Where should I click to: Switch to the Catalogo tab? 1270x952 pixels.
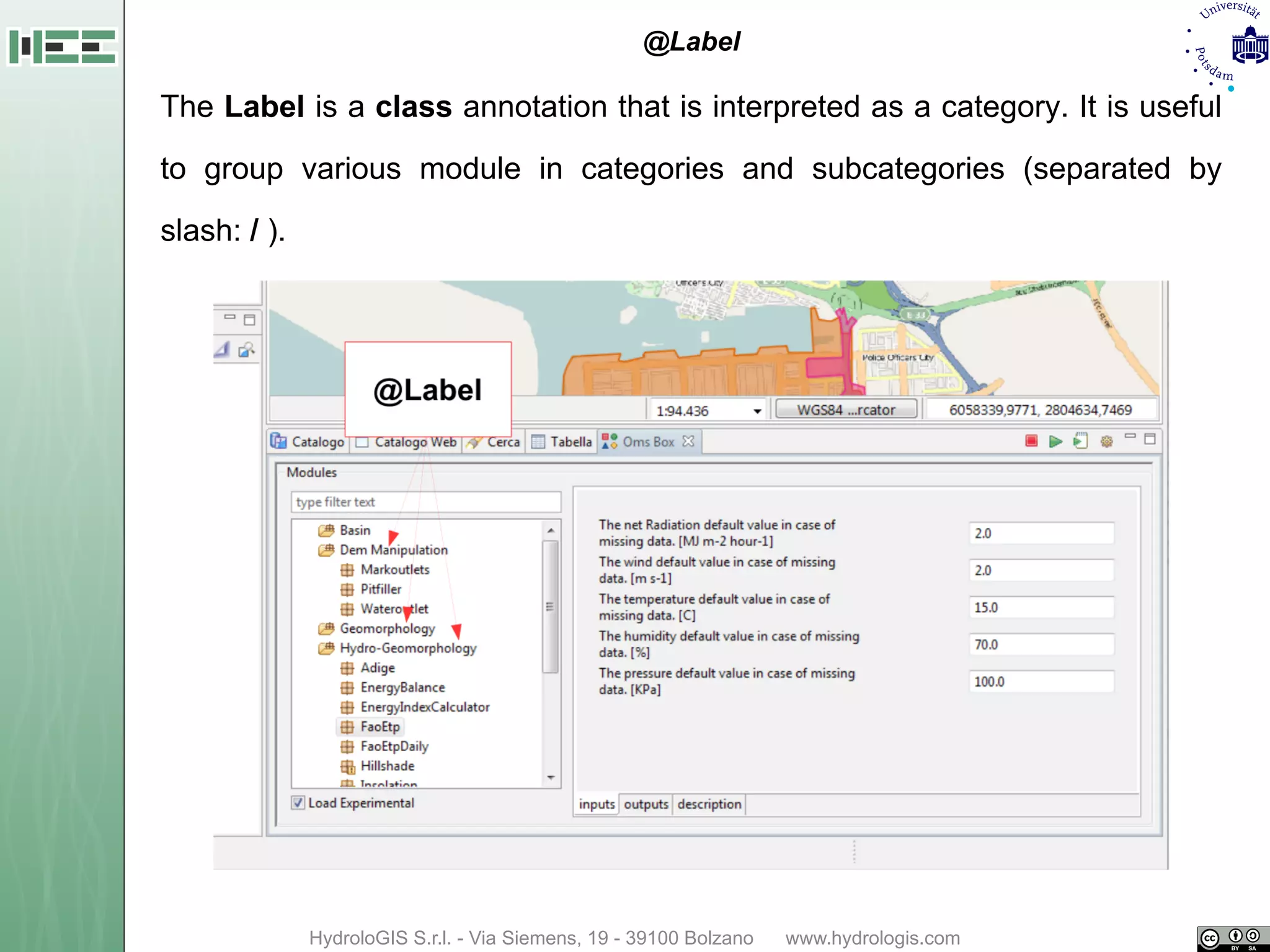pyautogui.click(x=307, y=441)
